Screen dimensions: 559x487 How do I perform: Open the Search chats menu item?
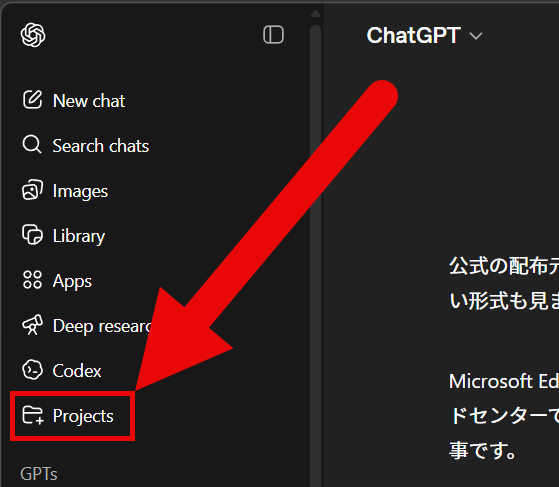(x=101, y=146)
